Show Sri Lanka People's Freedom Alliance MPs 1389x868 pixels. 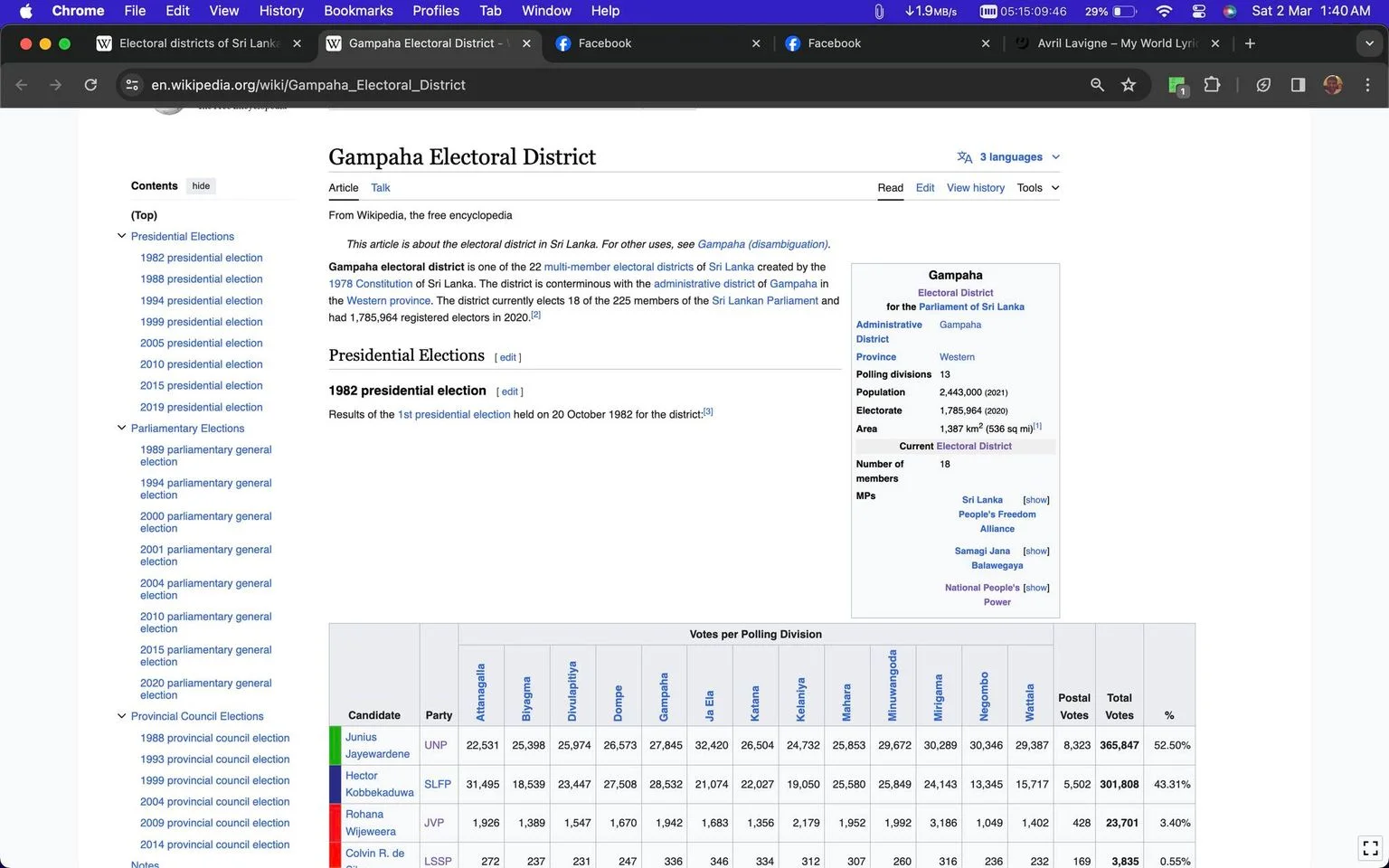(x=1036, y=500)
